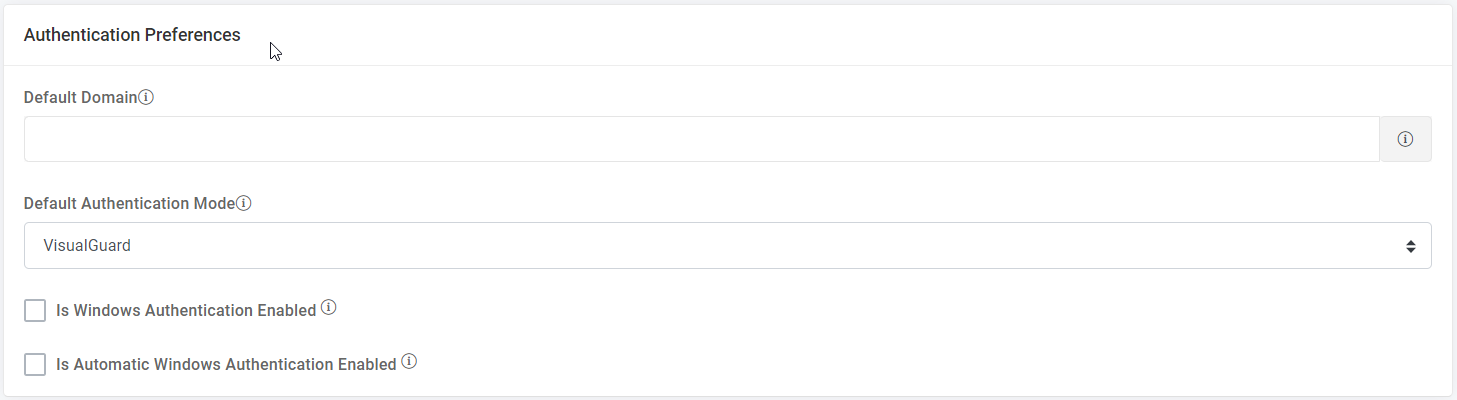The height and width of the screenshot is (400, 1457).
Task: Click the "Is Windows Authentication Enabled" label text
Action: 186,311
